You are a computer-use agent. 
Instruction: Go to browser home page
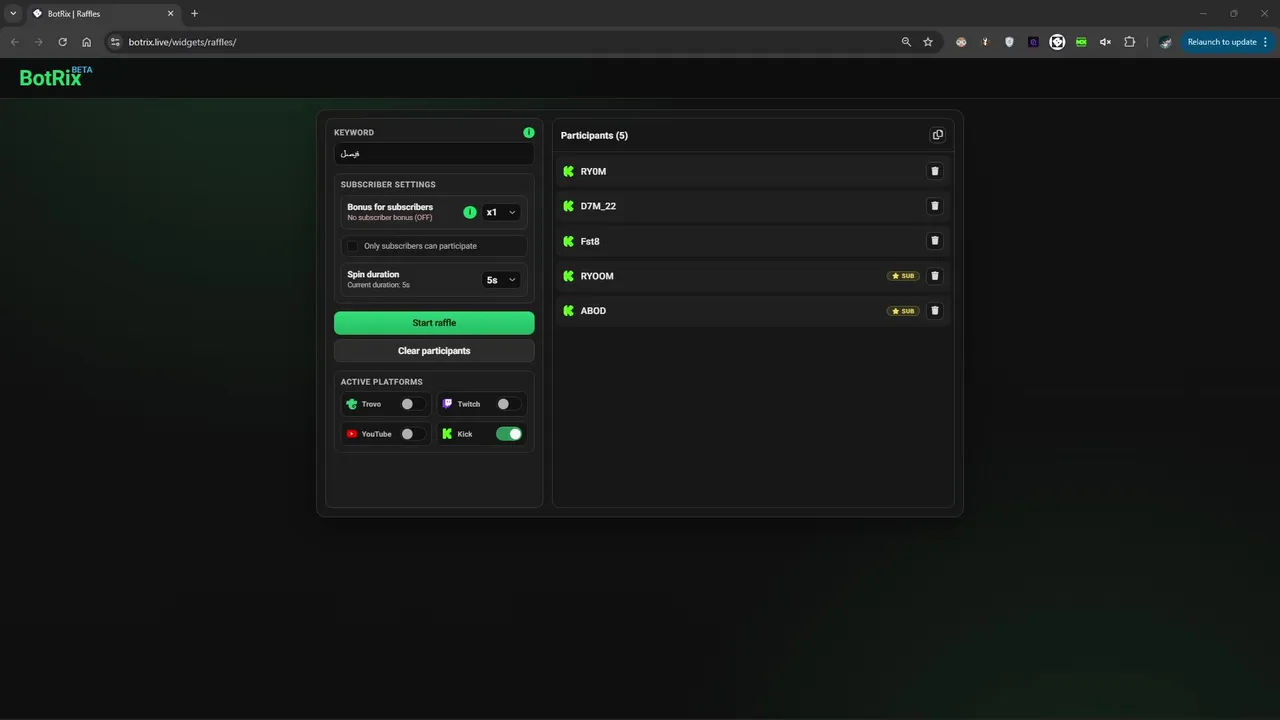[x=87, y=42]
